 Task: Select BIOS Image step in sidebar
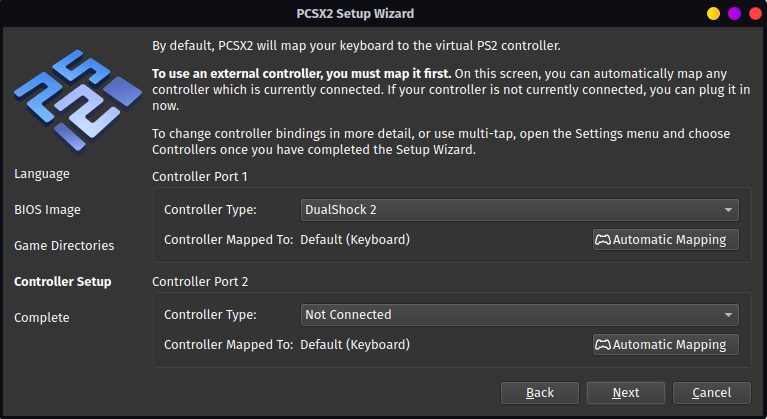point(47,210)
